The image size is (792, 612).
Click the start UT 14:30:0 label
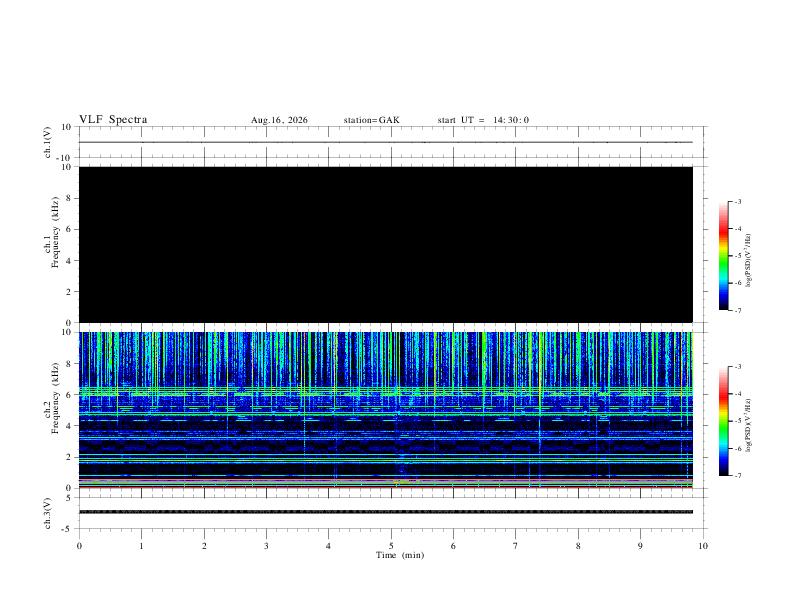[483, 120]
